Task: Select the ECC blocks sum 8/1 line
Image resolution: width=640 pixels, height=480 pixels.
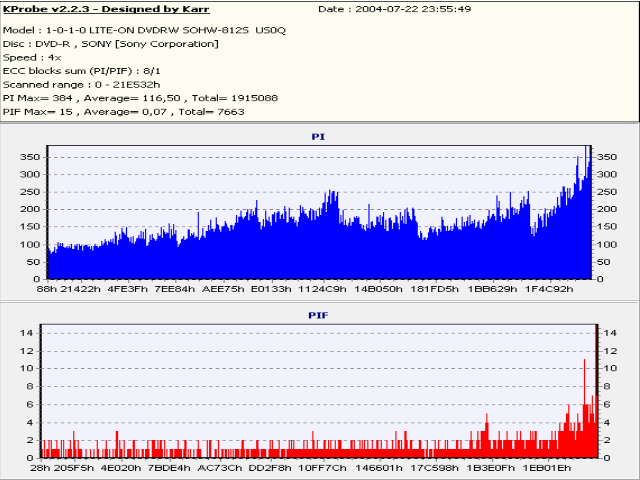Action: pyautogui.click(x=82, y=71)
